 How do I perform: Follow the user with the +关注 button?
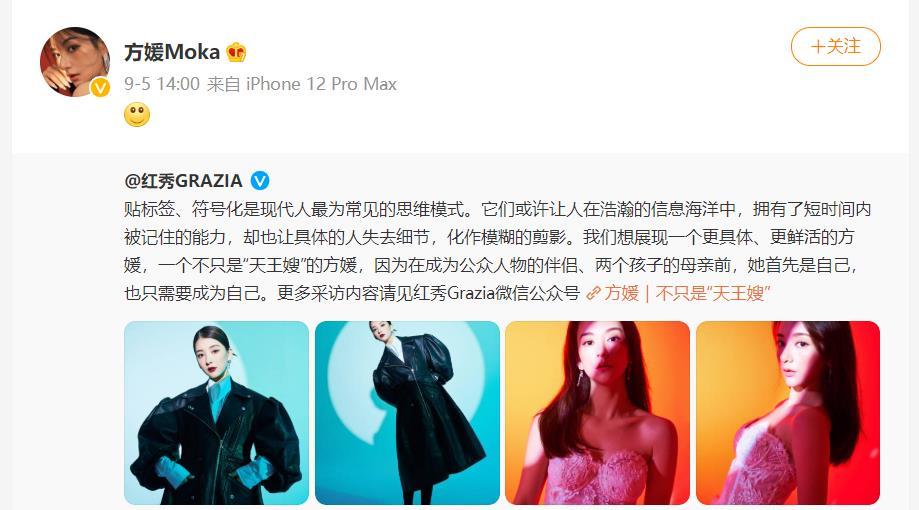tap(836, 46)
